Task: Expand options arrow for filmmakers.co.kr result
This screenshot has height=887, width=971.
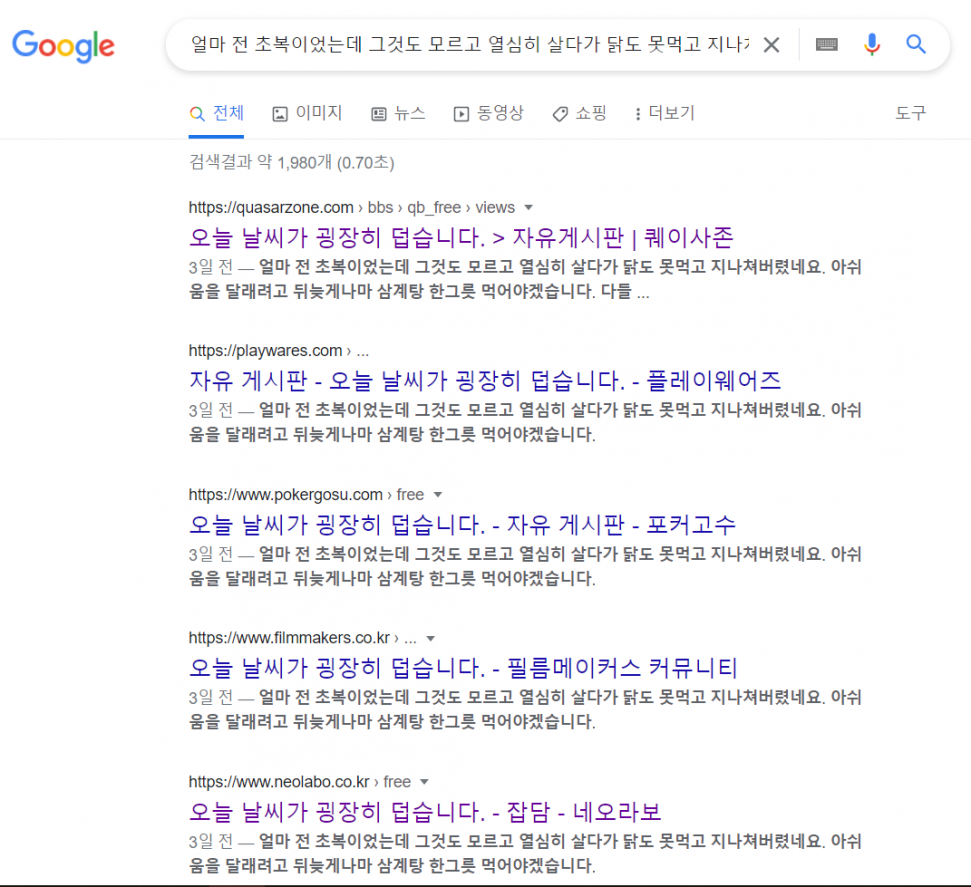Action: (x=430, y=639)
